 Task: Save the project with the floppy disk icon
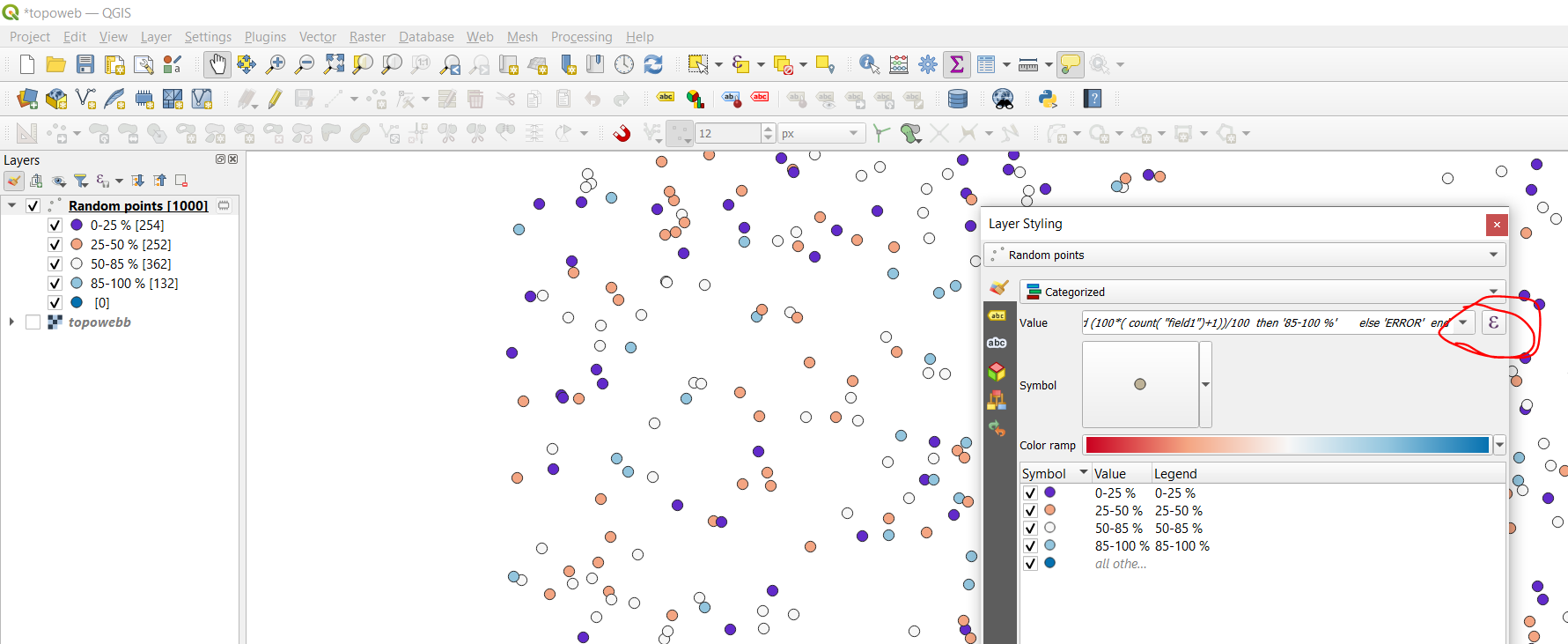pos(85,64)
